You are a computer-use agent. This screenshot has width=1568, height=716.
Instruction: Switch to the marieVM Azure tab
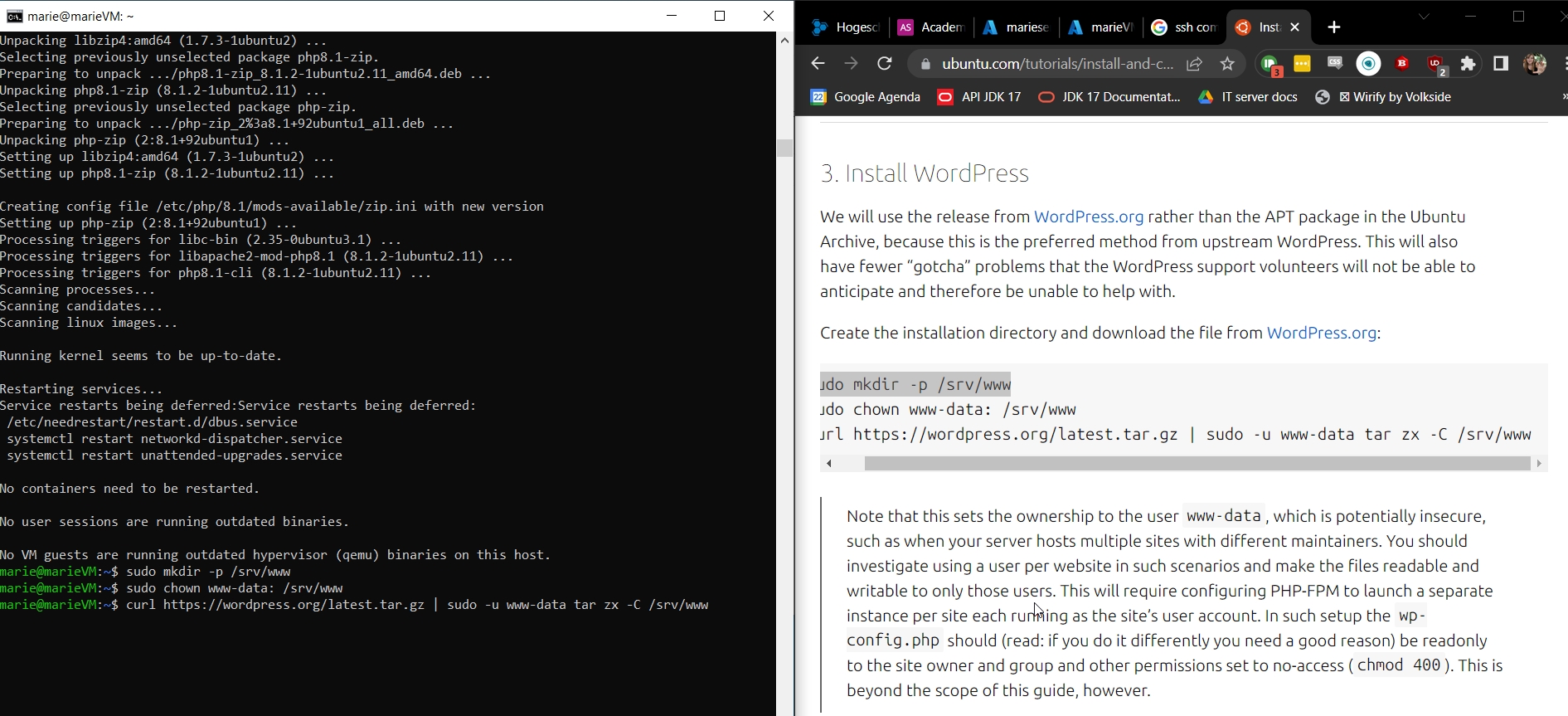(x=1100, y=27)
